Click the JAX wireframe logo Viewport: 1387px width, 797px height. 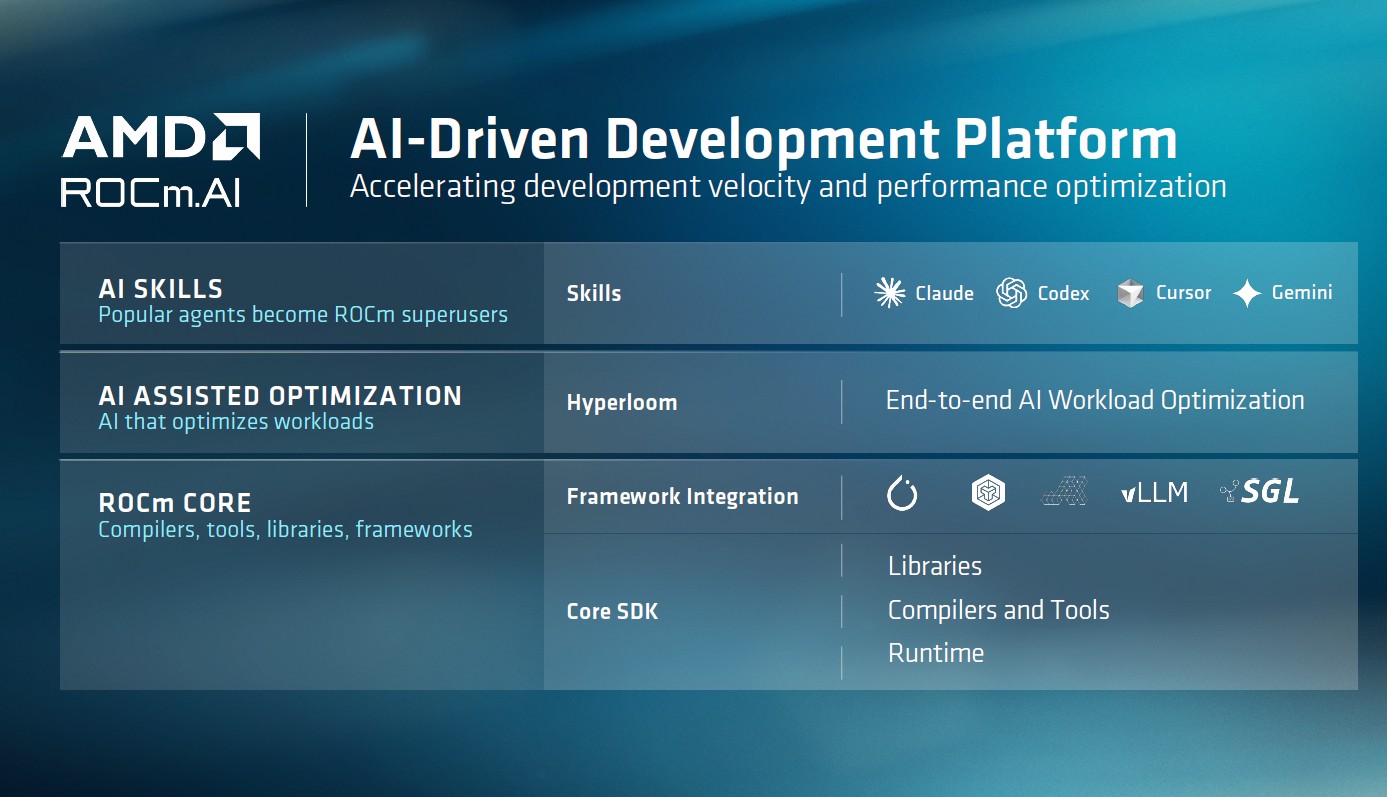(x=1064, y=492)
